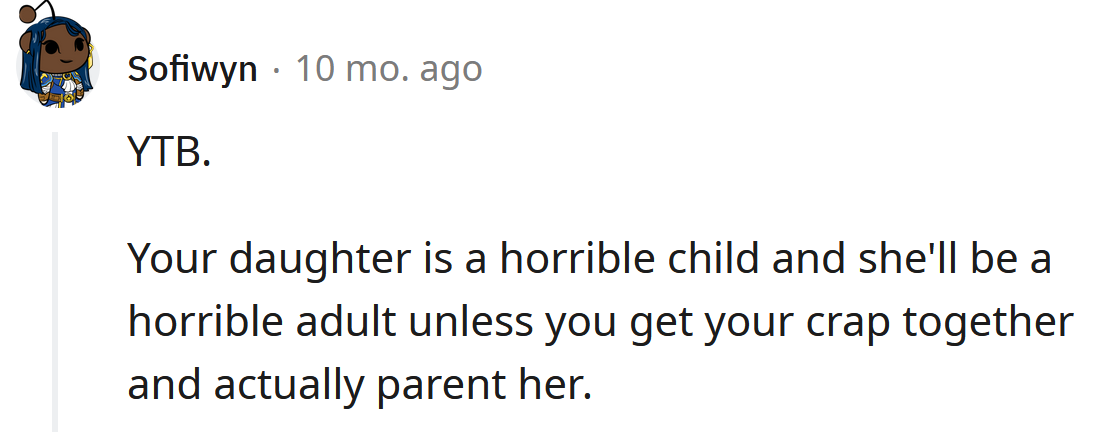This screenshot has width=1096, height=432.
Task: Click the word 'ago' in the timestamp
Action: 450,71
